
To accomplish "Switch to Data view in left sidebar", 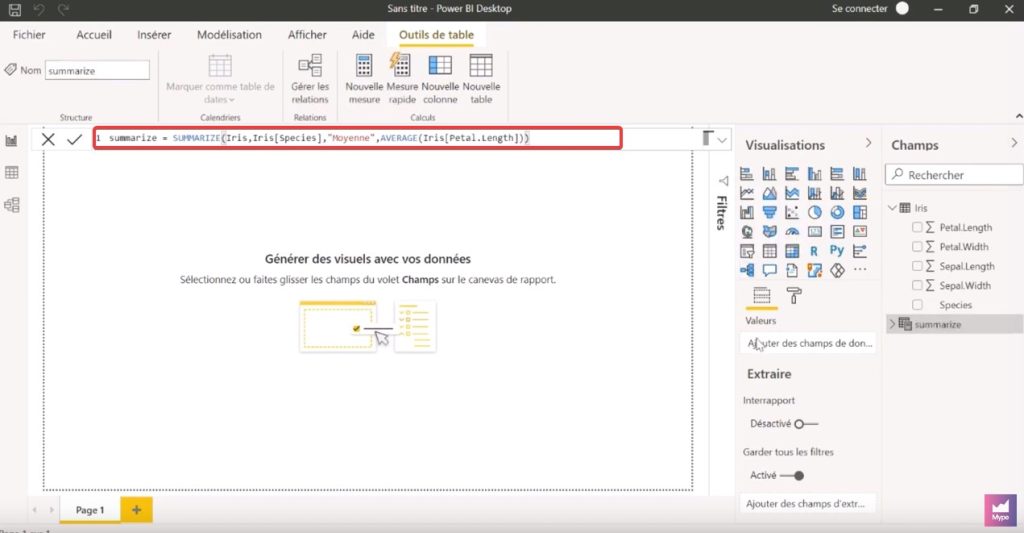I will 12,172.
